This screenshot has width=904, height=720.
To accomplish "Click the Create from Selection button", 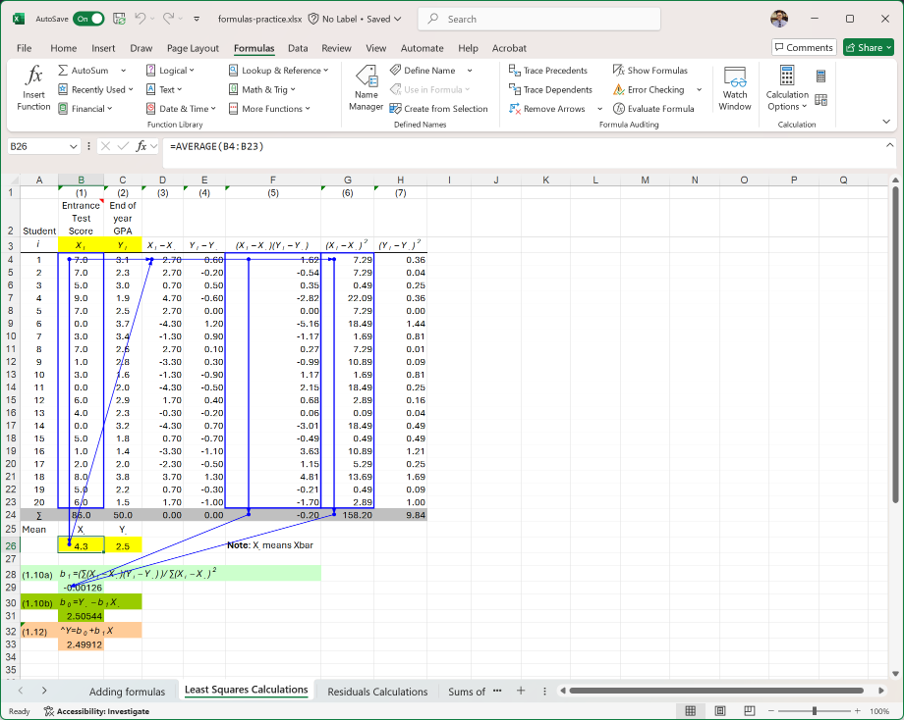I will [440, 108].
